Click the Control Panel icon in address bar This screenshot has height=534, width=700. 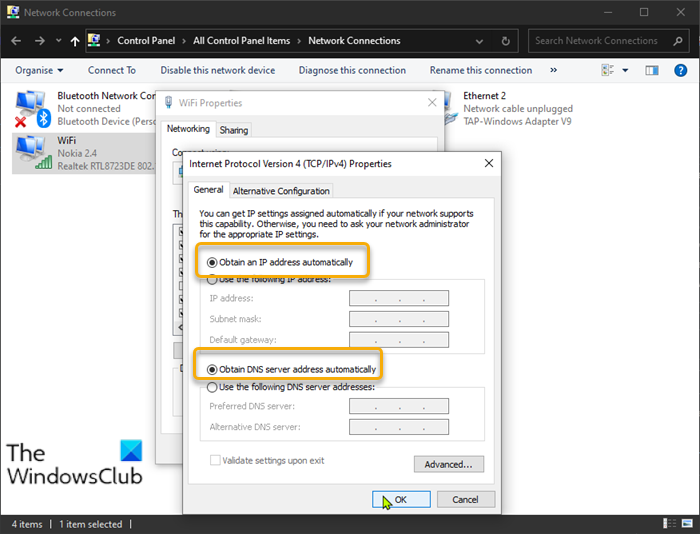[x=94, y=40]
